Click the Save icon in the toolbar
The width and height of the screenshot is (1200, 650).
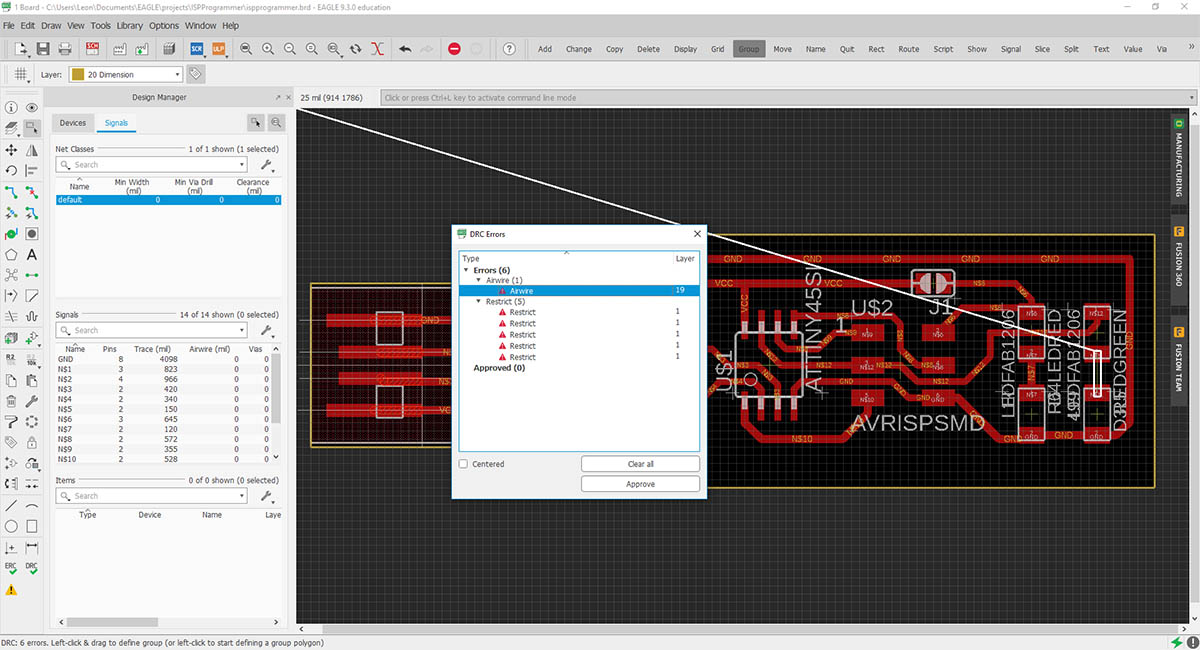pyautogui.click(x=43, y=48)
